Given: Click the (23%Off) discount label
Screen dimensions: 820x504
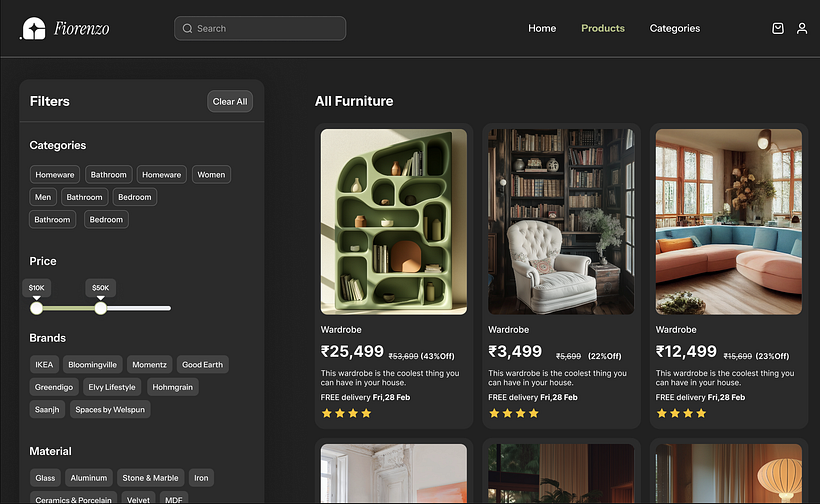Looking at the screenshot, I should coord(772,356).
